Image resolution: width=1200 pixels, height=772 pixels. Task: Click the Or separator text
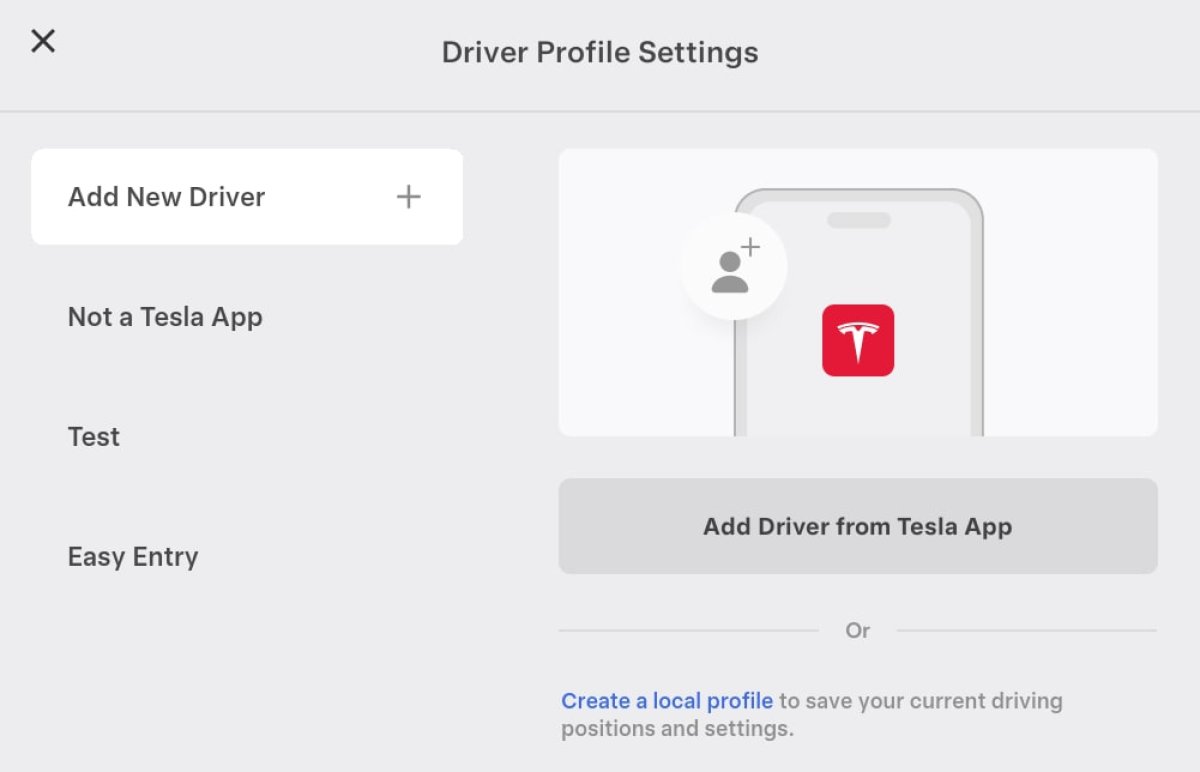(858, 631)
